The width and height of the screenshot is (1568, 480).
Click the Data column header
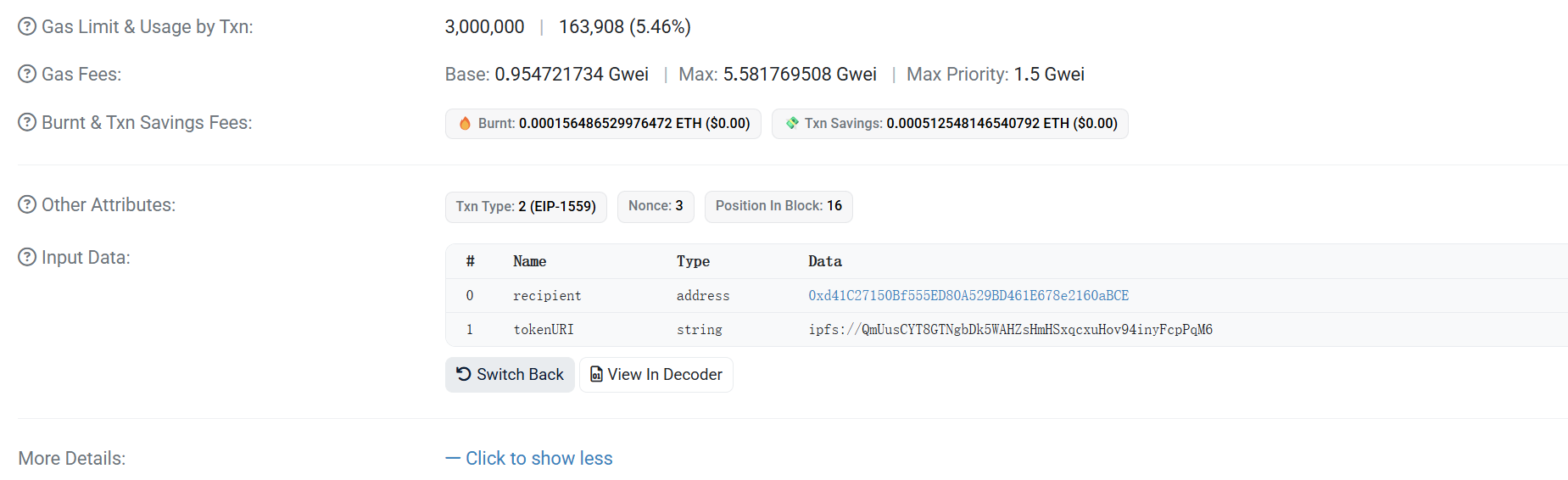click(x=825, y=261)
